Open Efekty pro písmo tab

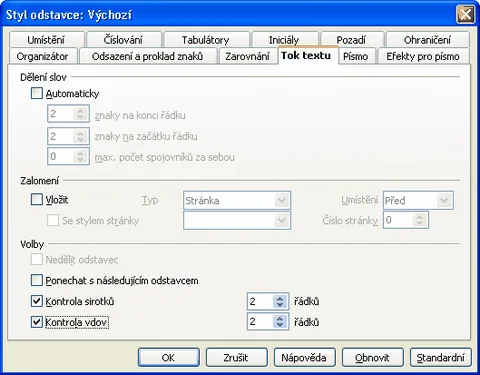(423, 56)
